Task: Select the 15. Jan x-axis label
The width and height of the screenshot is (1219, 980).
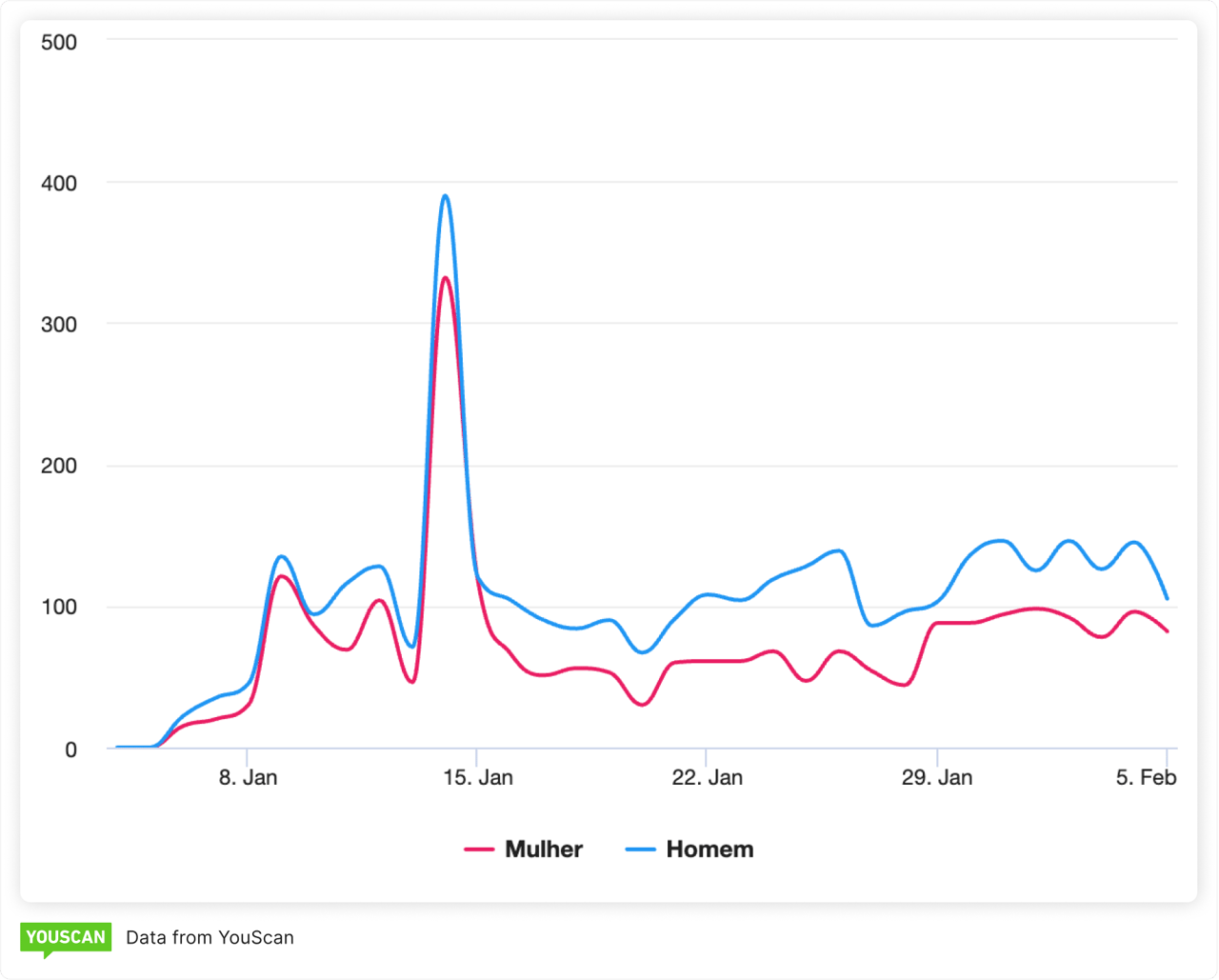Action: pos(478,777)
